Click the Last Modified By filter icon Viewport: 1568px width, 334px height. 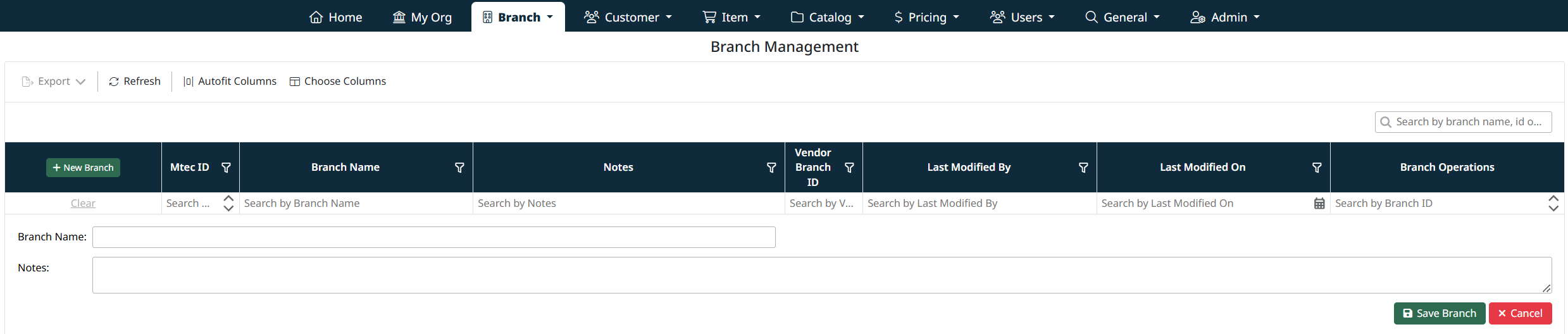pos(1083,168)
